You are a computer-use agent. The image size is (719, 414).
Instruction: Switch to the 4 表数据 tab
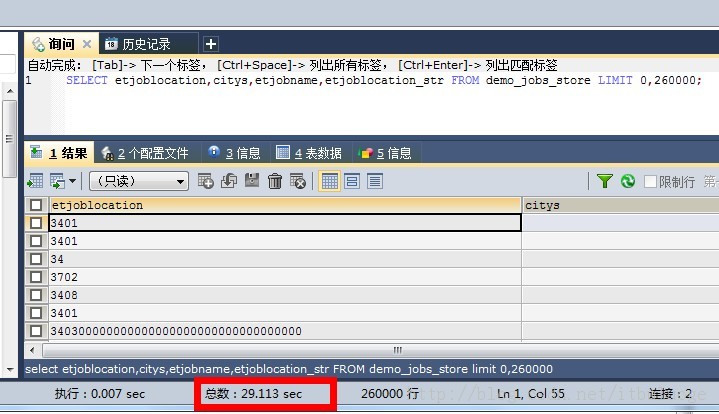coord(309,153)
